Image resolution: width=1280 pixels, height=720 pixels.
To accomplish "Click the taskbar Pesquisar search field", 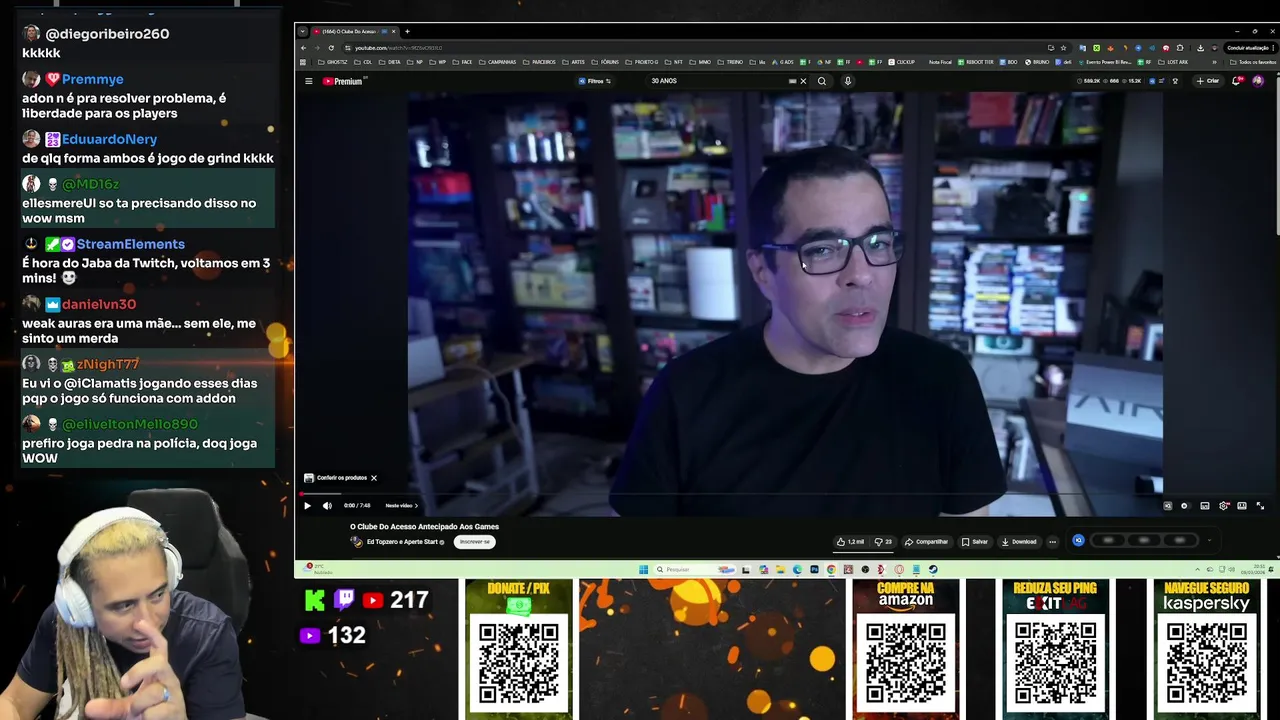I will pos(696,569).
